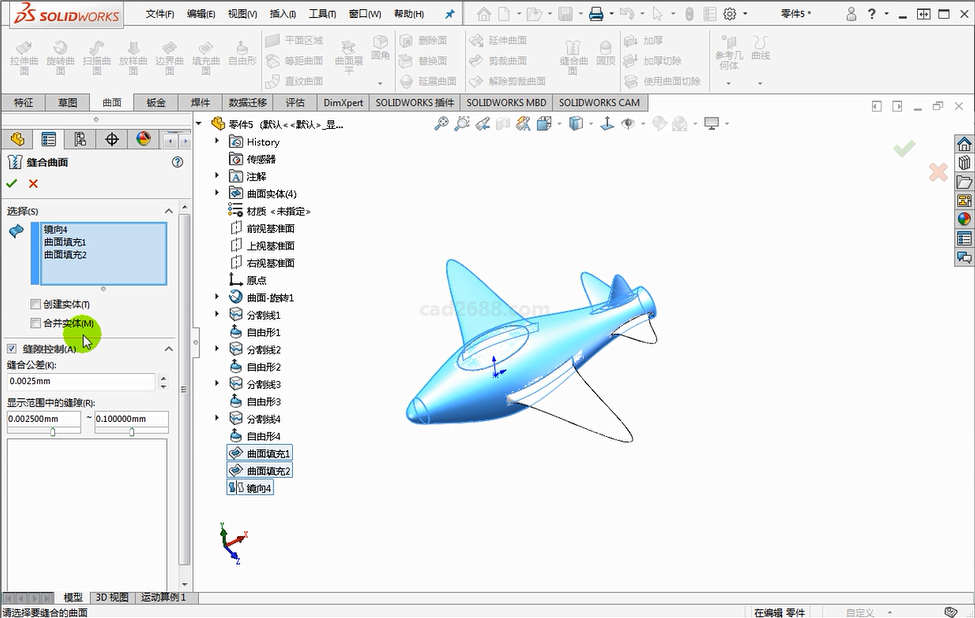The image size is (975, 618).
Task: Uncheck the 缝隙控制 checkbox
Action: 12,349
